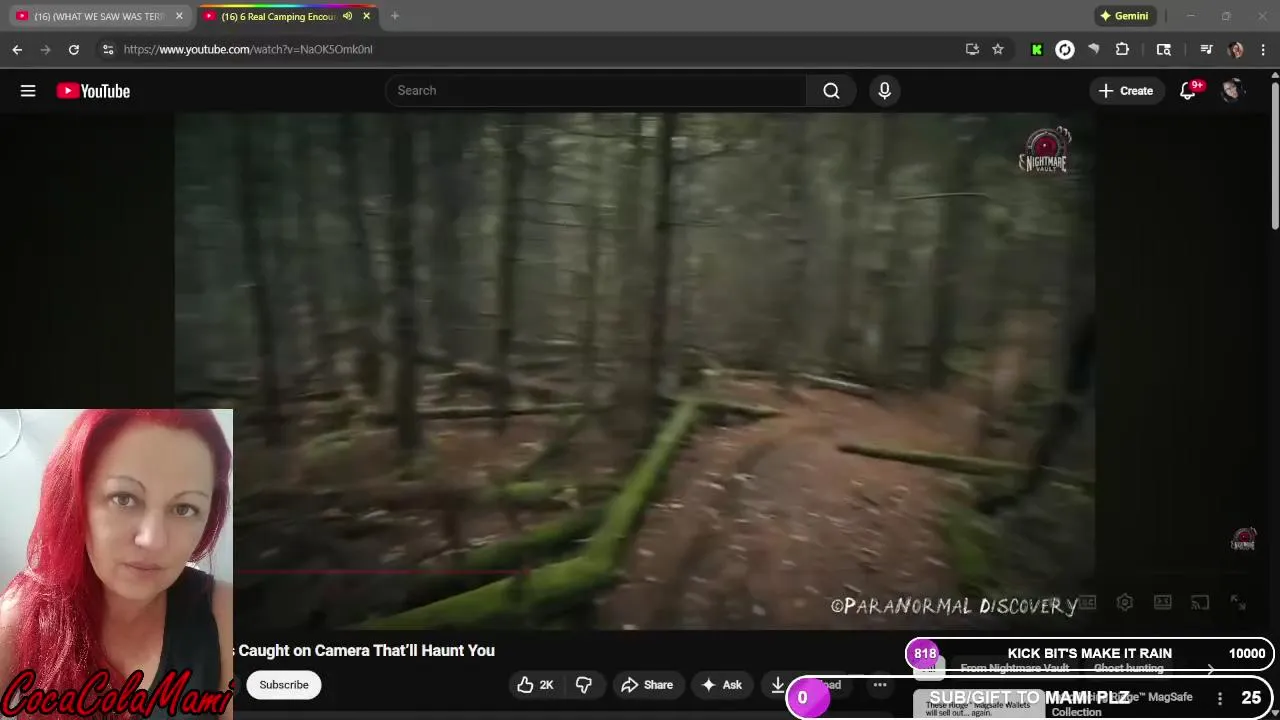The height and width of the screenshot is (720, 1280).
Task: Start voice search with the microphone icon
Action: (x=884, y=90)
